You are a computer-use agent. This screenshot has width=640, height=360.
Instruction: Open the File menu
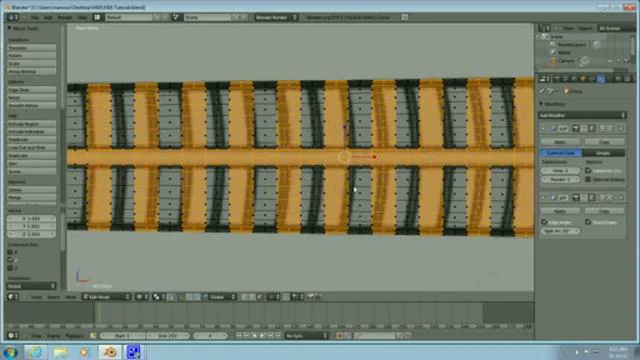(x=35, y=18)
